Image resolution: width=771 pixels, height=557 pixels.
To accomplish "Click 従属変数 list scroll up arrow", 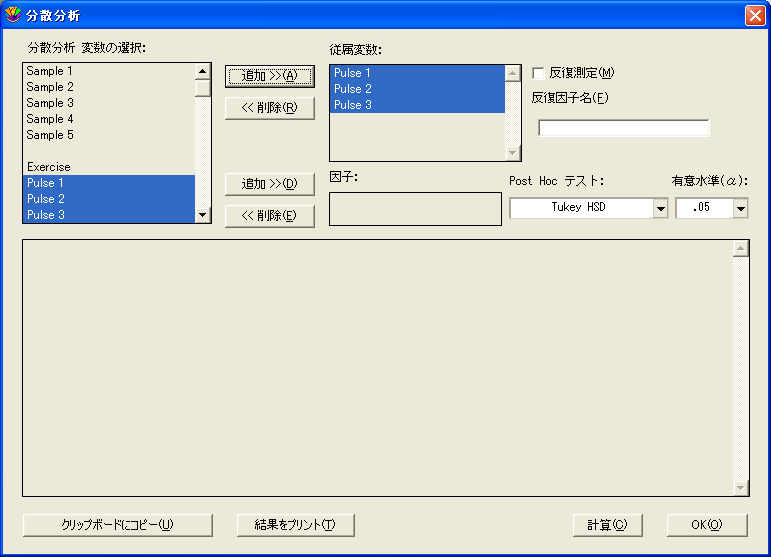I will pos(512,73).
